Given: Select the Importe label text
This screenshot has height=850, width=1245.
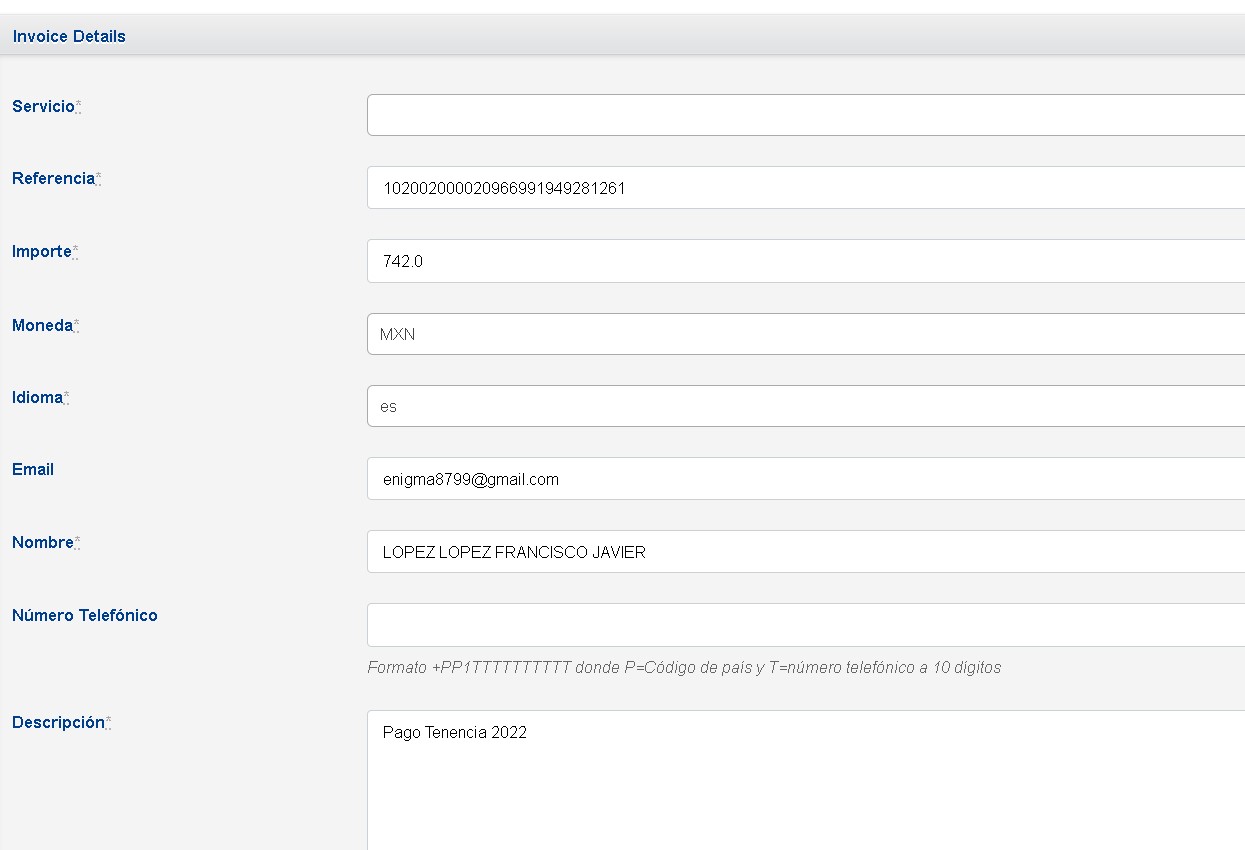Looking at the screenshot, I should pos(41,252).
